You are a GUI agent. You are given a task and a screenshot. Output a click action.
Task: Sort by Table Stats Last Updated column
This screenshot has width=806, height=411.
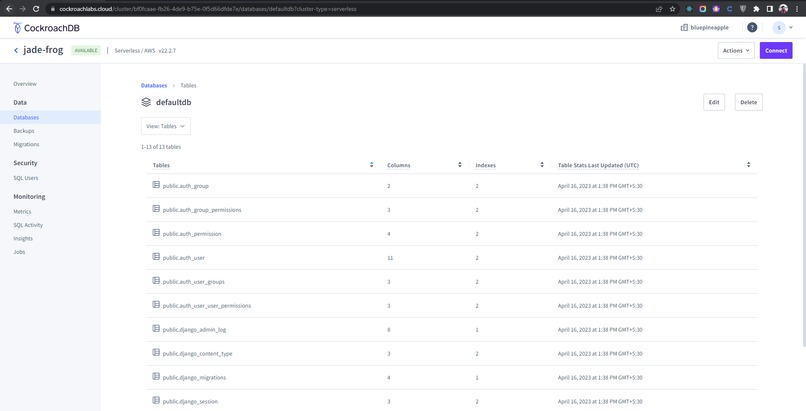click(748, 165)
